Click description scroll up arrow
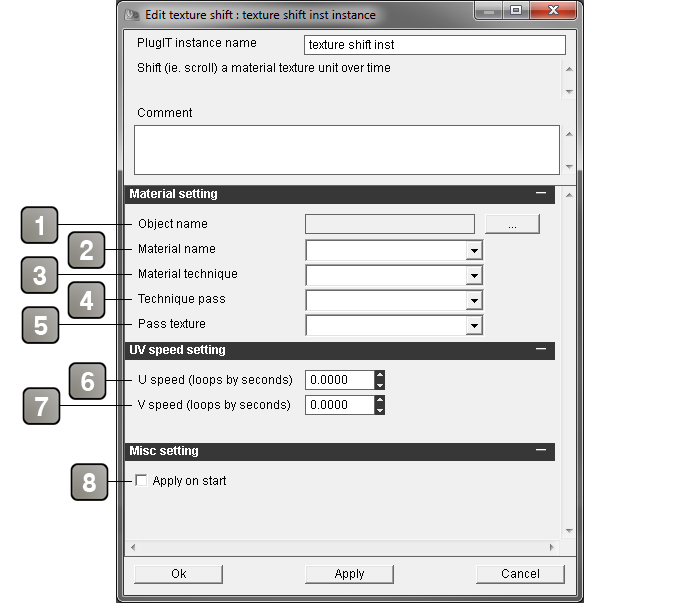The image size is (700, 603). (x=569, y=69)
